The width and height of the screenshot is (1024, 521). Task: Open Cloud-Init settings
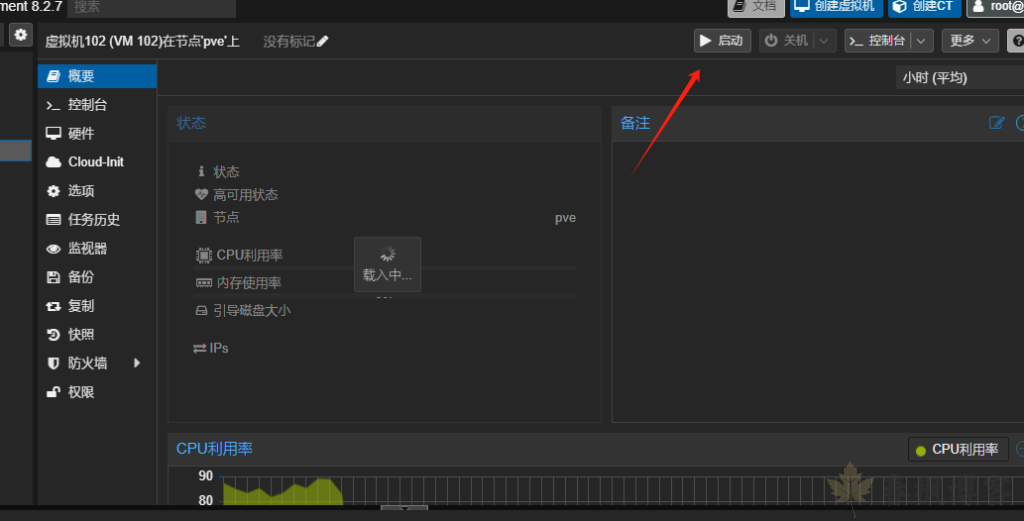97,162
